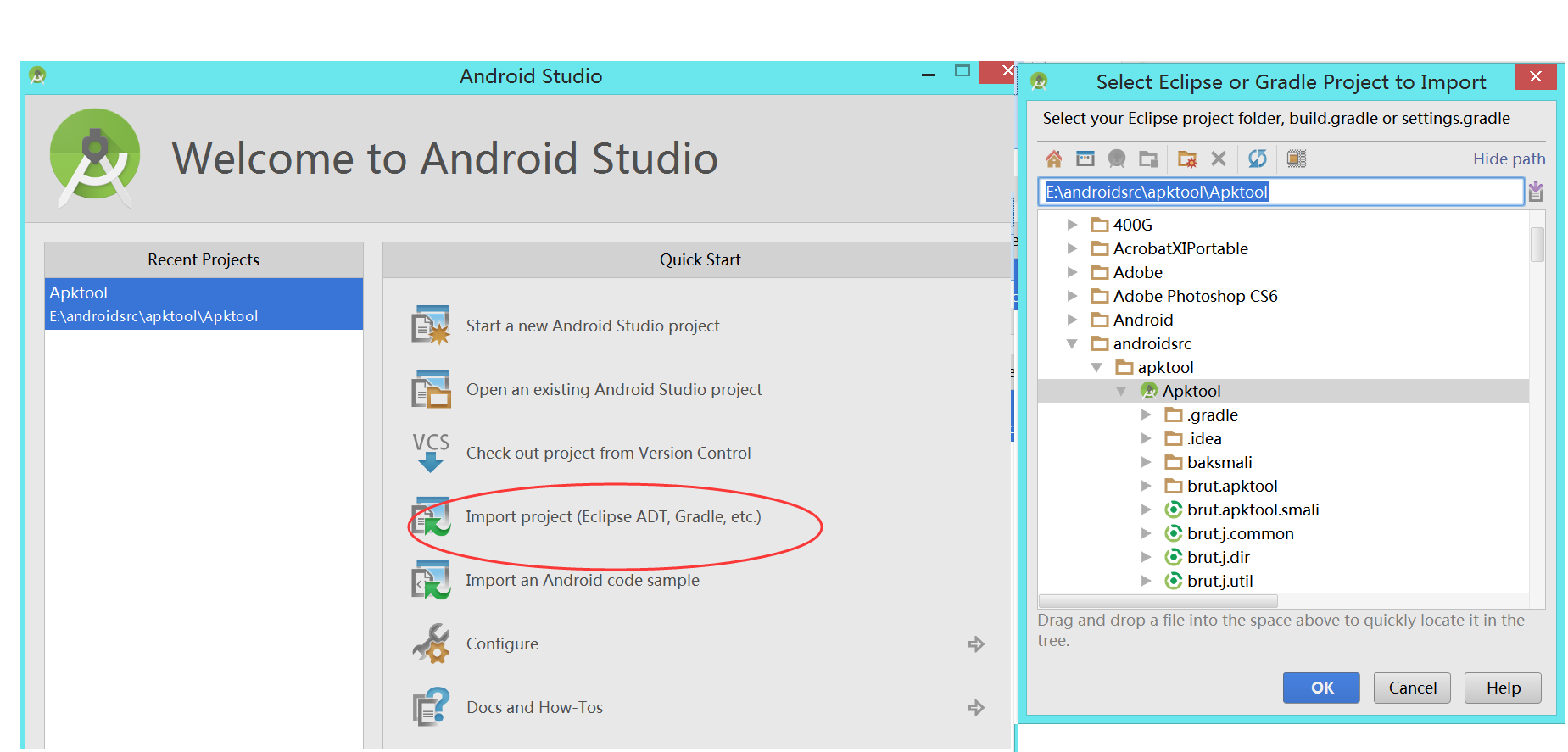Click the folder icon next to .gradle
This screenshot has width=1568, height=752.
[1174, 415]
